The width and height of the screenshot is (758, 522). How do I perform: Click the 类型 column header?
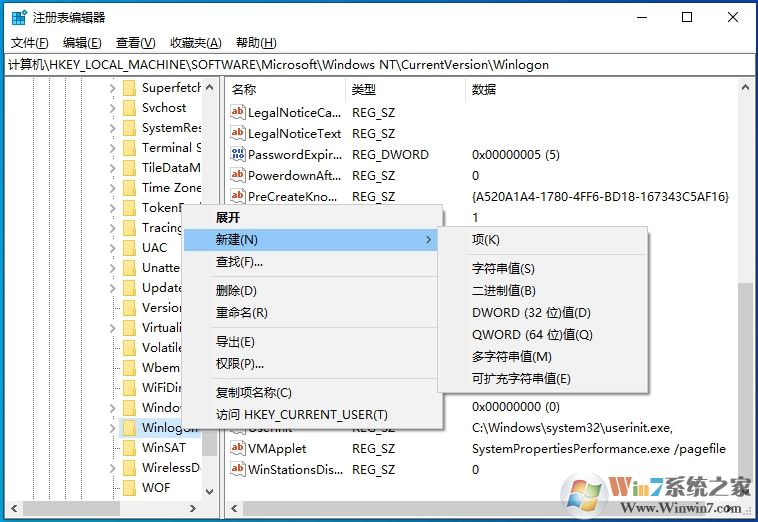click(406, 89)
